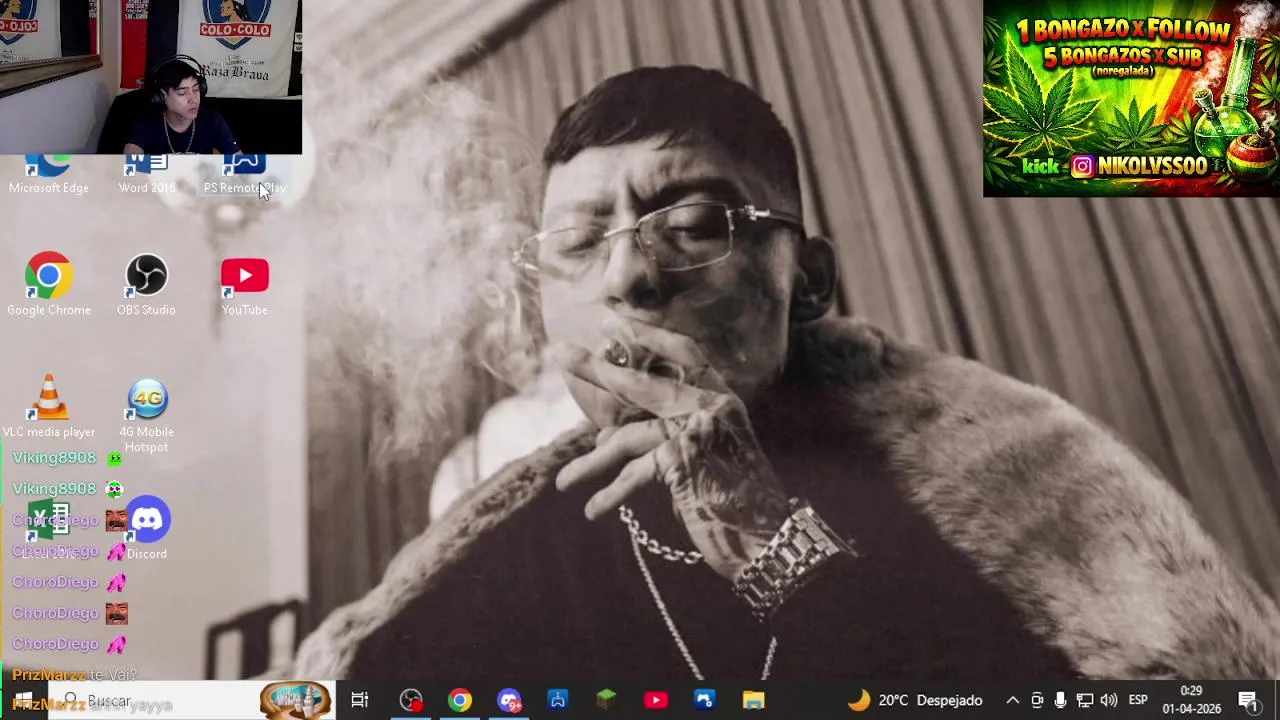Open YouTube from the taskbar
Image resolution: width=1280 pixels, height=720 pixels.
(x=655, y=700)
